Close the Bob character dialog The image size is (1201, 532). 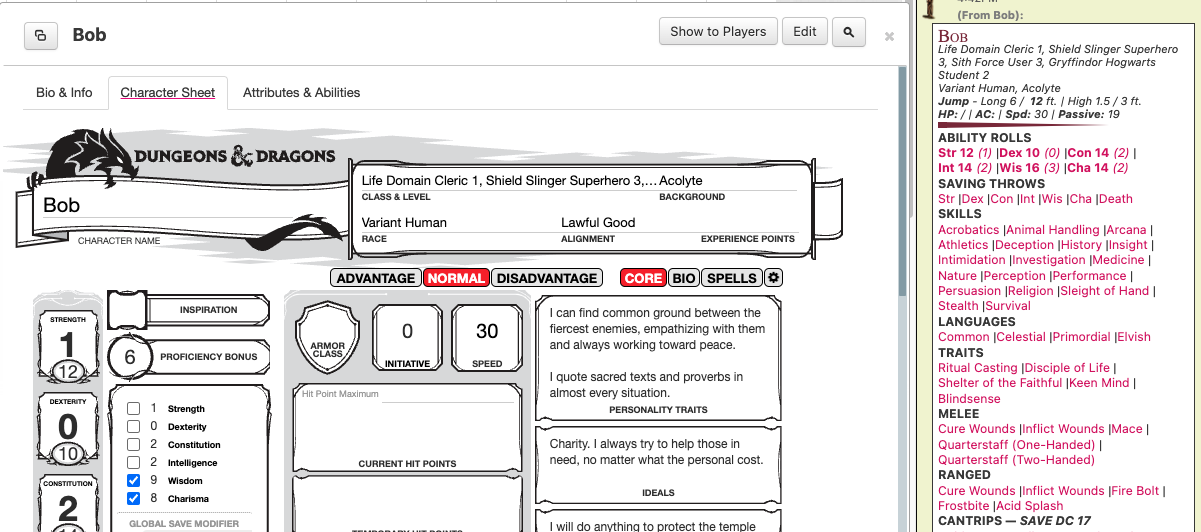tap(889, 36)
